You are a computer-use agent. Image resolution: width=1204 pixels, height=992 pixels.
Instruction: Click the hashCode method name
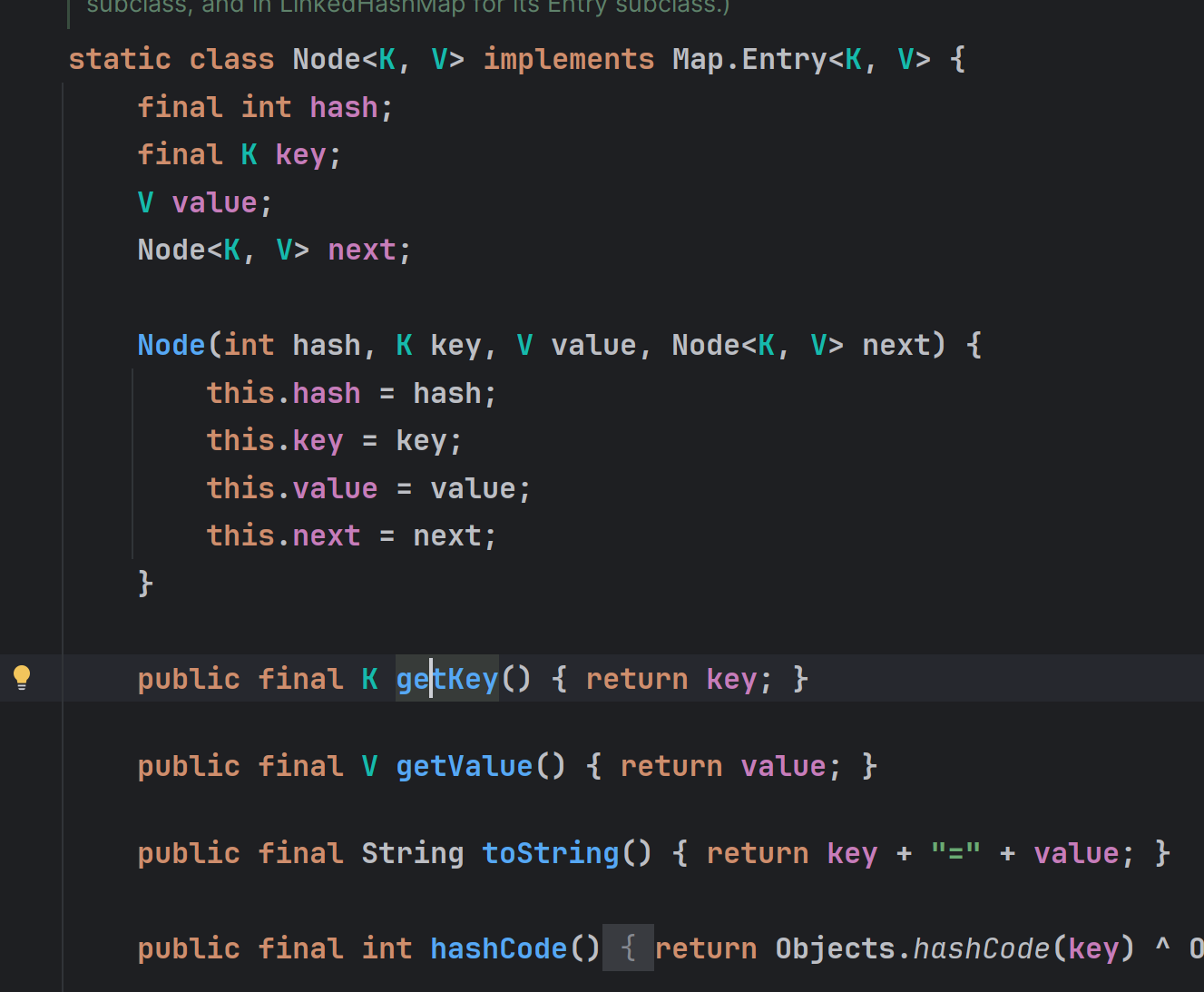point(498,948)
